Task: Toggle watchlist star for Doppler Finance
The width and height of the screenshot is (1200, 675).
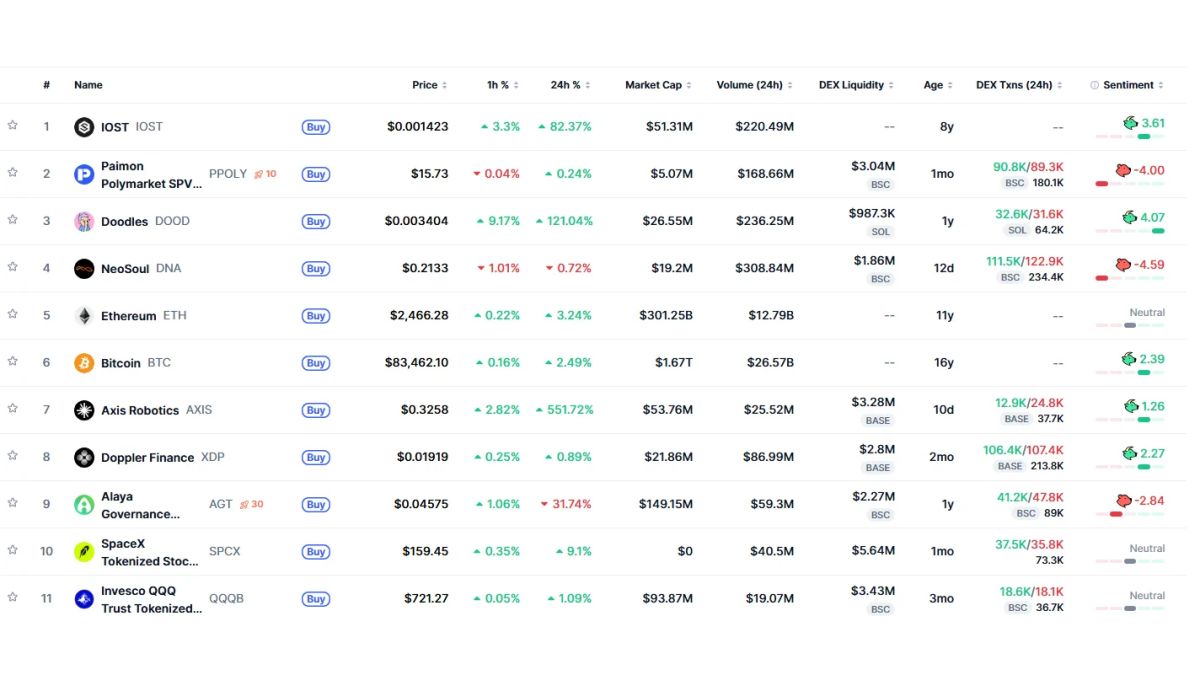Action: coord(13,455)
